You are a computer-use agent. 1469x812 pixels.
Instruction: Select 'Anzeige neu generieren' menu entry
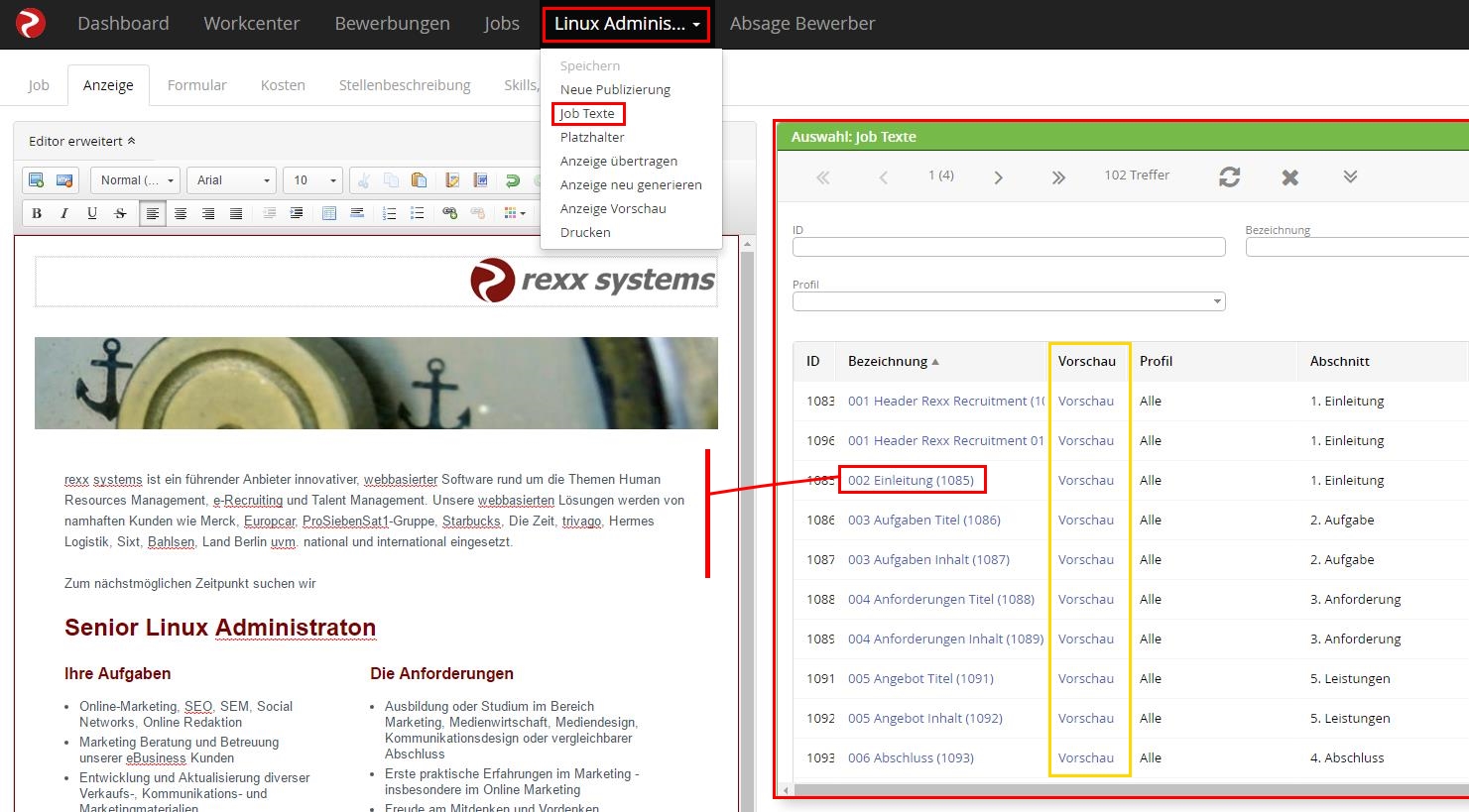click(x=631, y=184)
